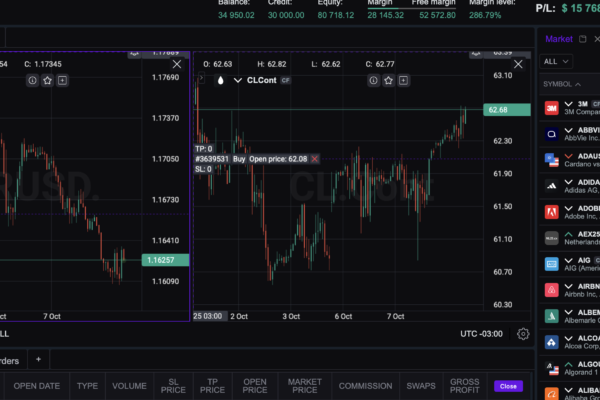Image resolution: width=600 pixels, height=400 pixels.
Task: Expand the 3M symbol row chevron
Action: point(569,103)
